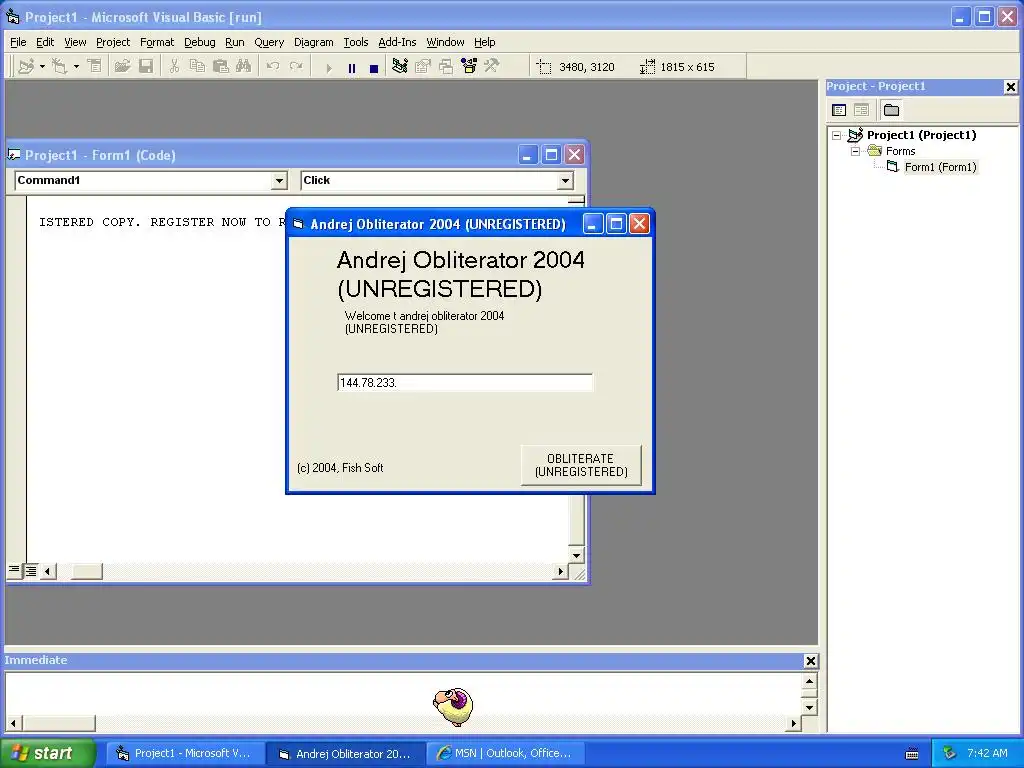Open the File menu
1024x768 pixels.
click(18, 42)
